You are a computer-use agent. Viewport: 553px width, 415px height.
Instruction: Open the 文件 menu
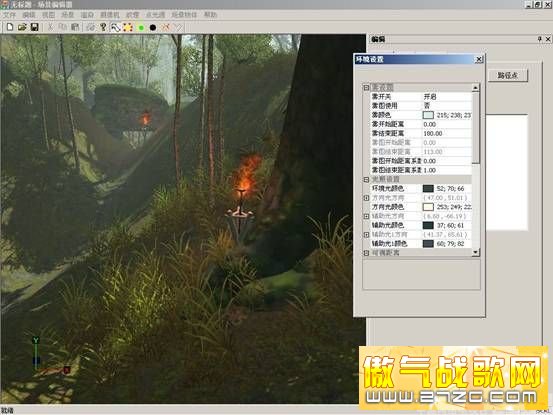pos(9,15)
